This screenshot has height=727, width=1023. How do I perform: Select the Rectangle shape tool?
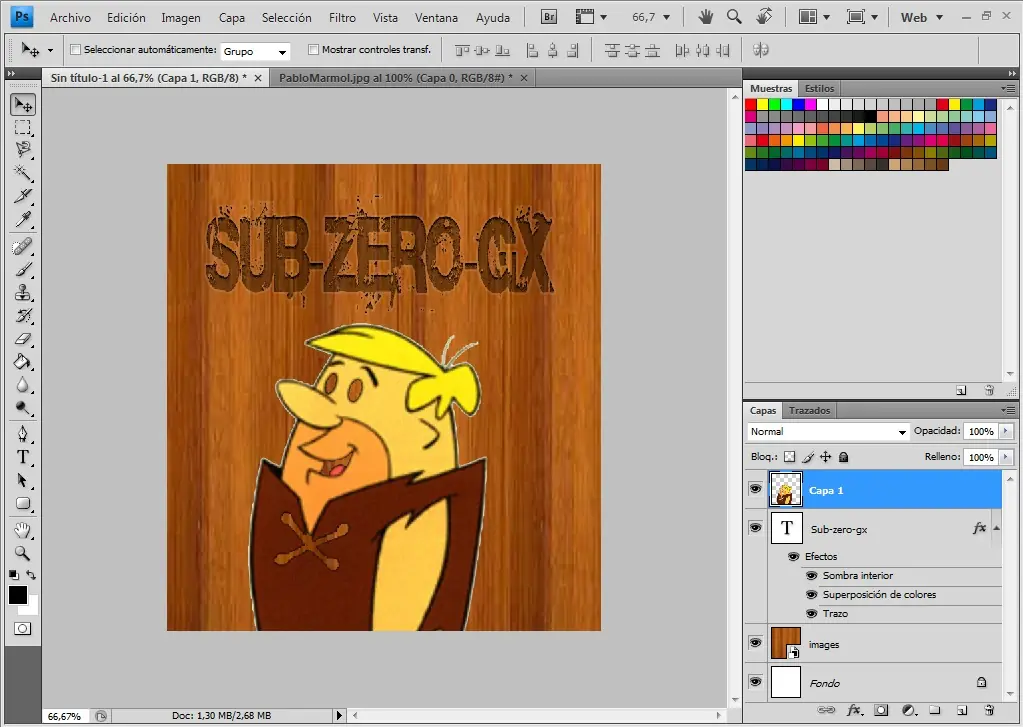[23, 503]
